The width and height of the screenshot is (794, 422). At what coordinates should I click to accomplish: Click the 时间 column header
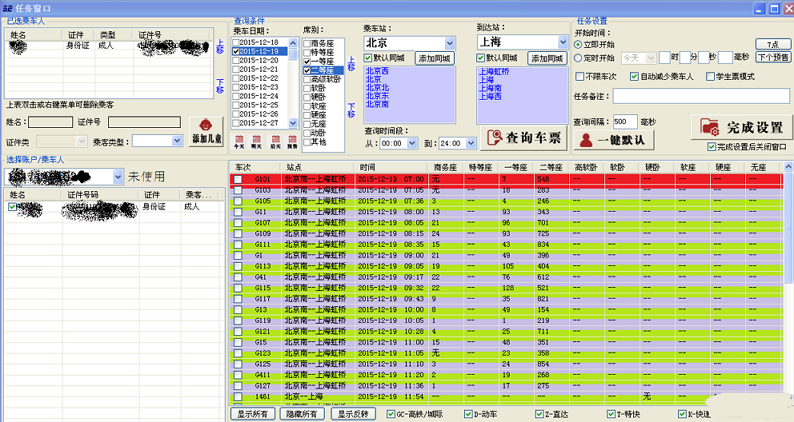tap(391, 167)
